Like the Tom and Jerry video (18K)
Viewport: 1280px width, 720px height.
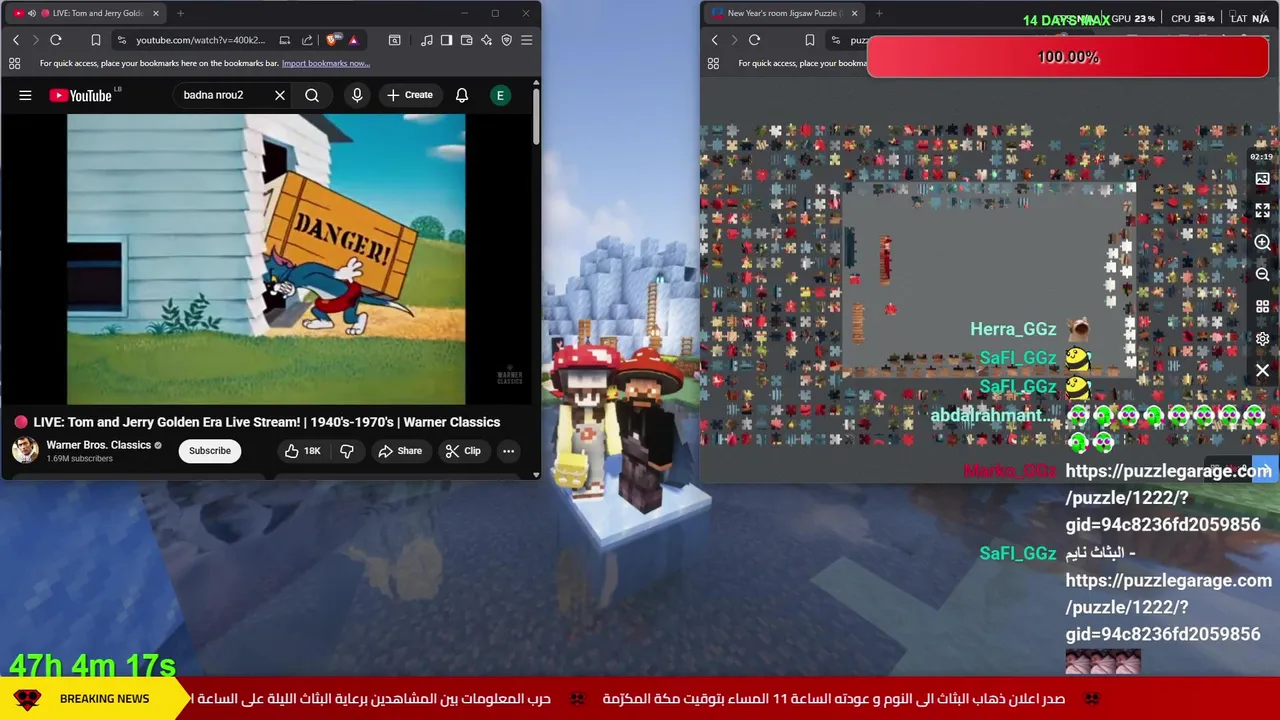pos(302,451)
